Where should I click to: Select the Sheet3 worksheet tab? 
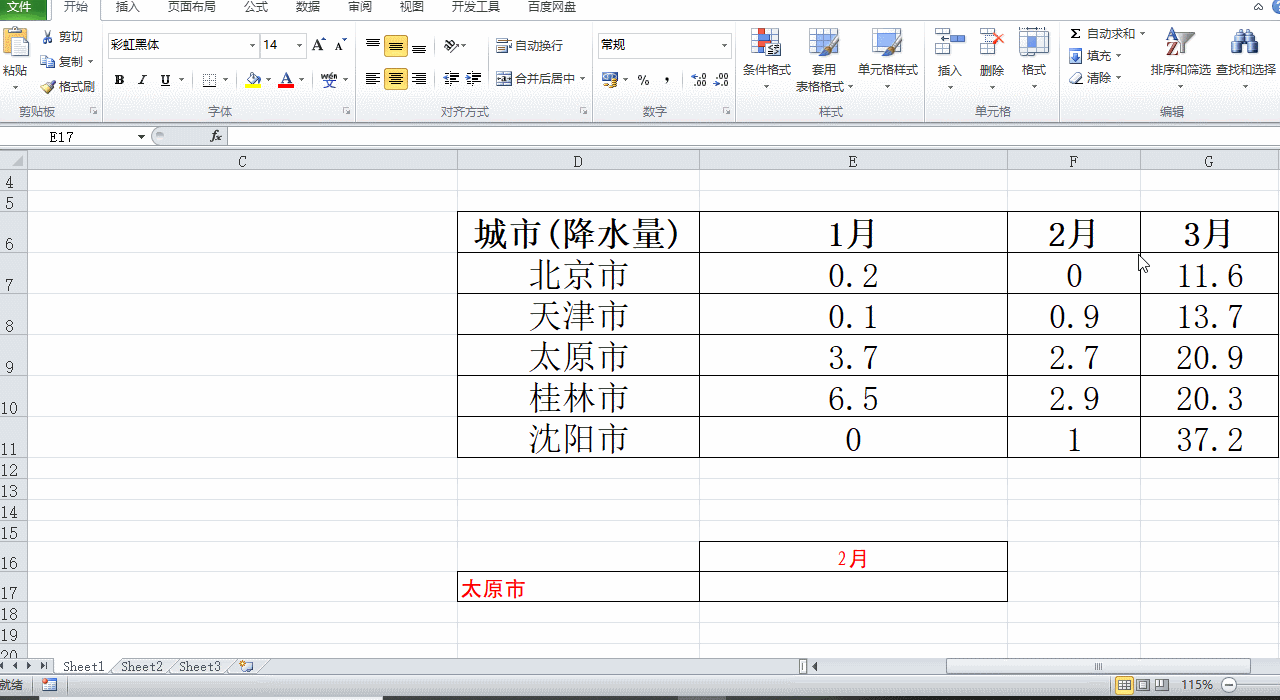pyautogui.click(x=200, y=666)
